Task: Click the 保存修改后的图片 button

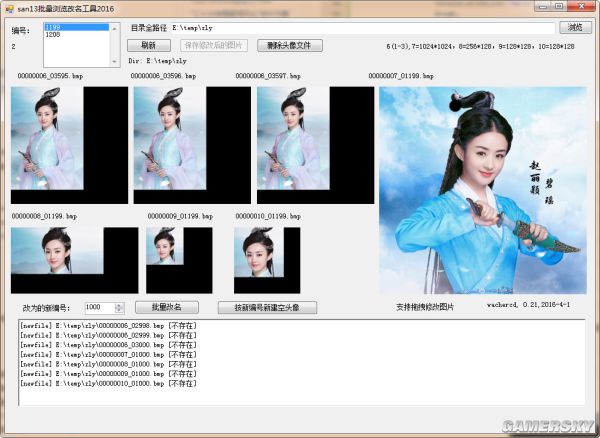Action: tap(214, 45)
